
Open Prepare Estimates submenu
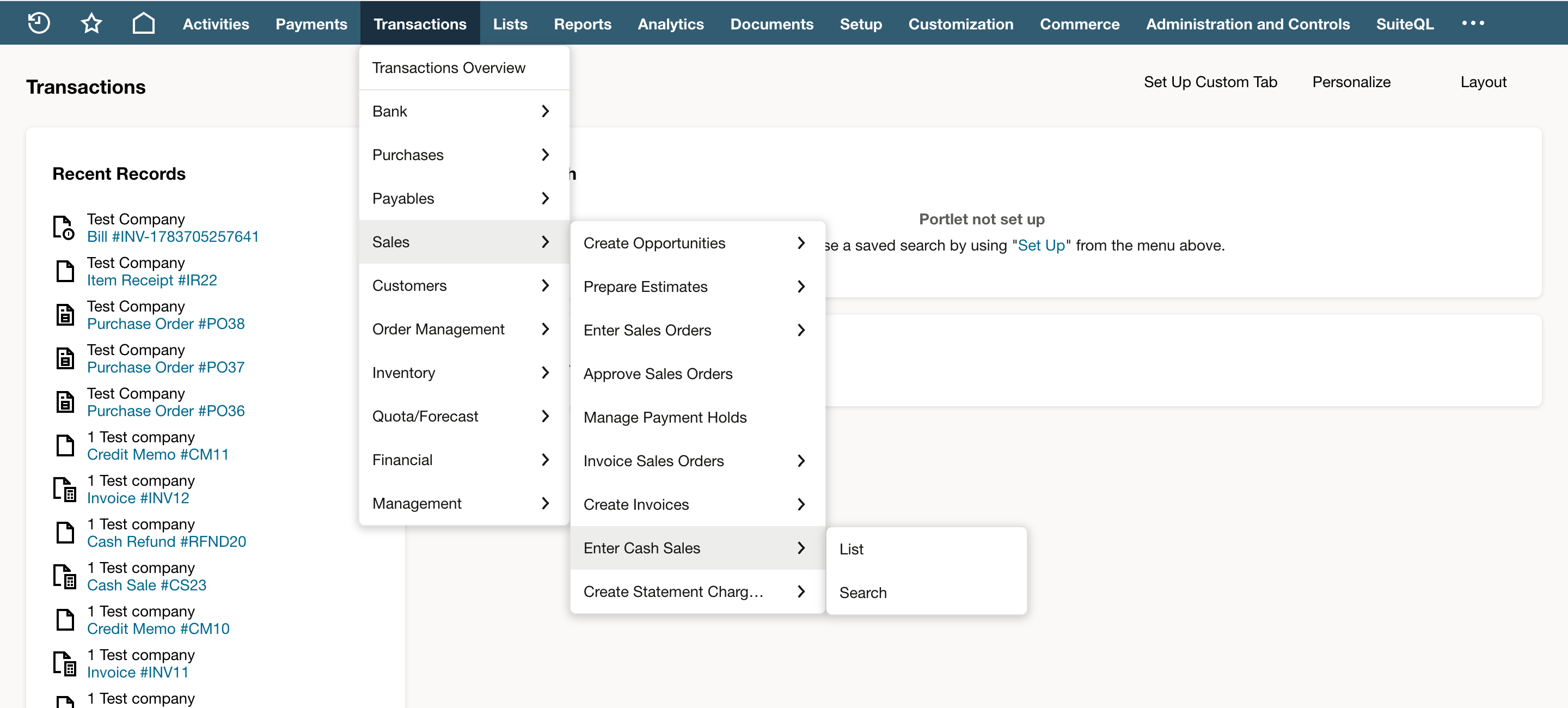click(x=697, y=286)
